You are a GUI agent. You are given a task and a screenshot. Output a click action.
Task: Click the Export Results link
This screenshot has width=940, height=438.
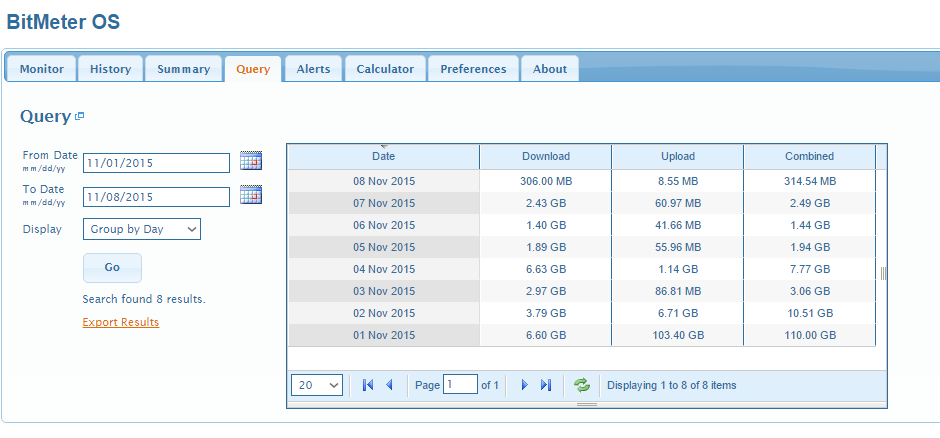click(x=120, y=322)
